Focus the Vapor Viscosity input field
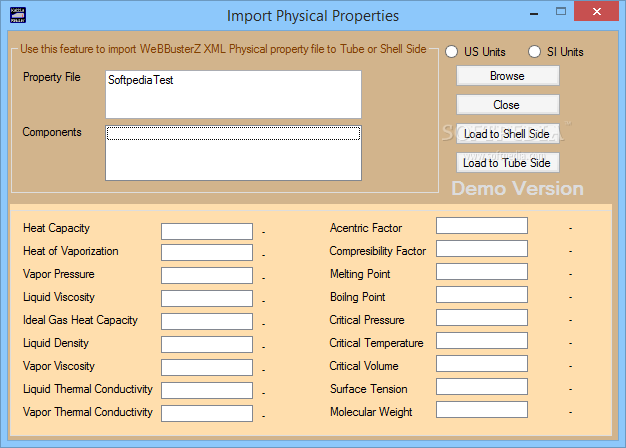626x448 pixels. tap(207, 367)
